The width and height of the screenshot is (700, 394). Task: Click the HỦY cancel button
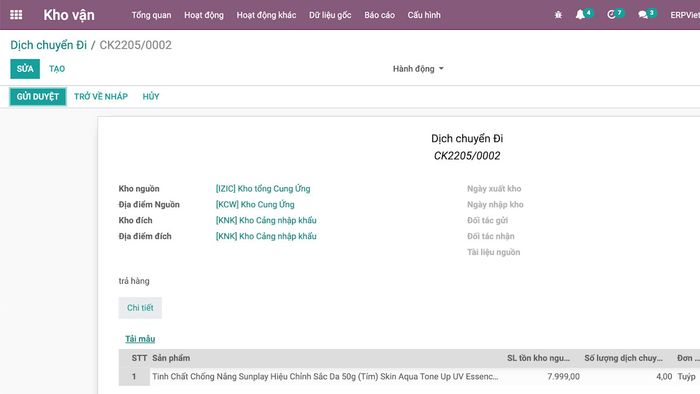[x=151, y=96]
